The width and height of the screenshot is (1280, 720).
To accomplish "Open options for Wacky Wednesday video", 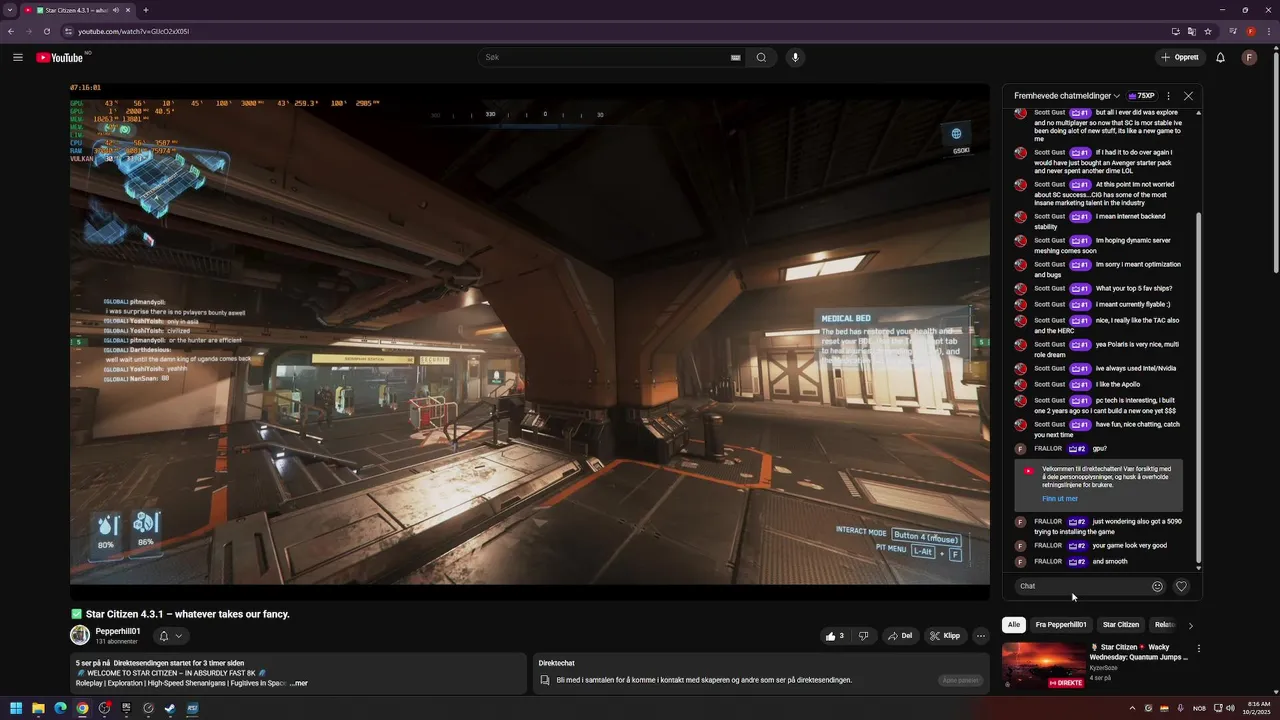I will tap(1198, 649).
